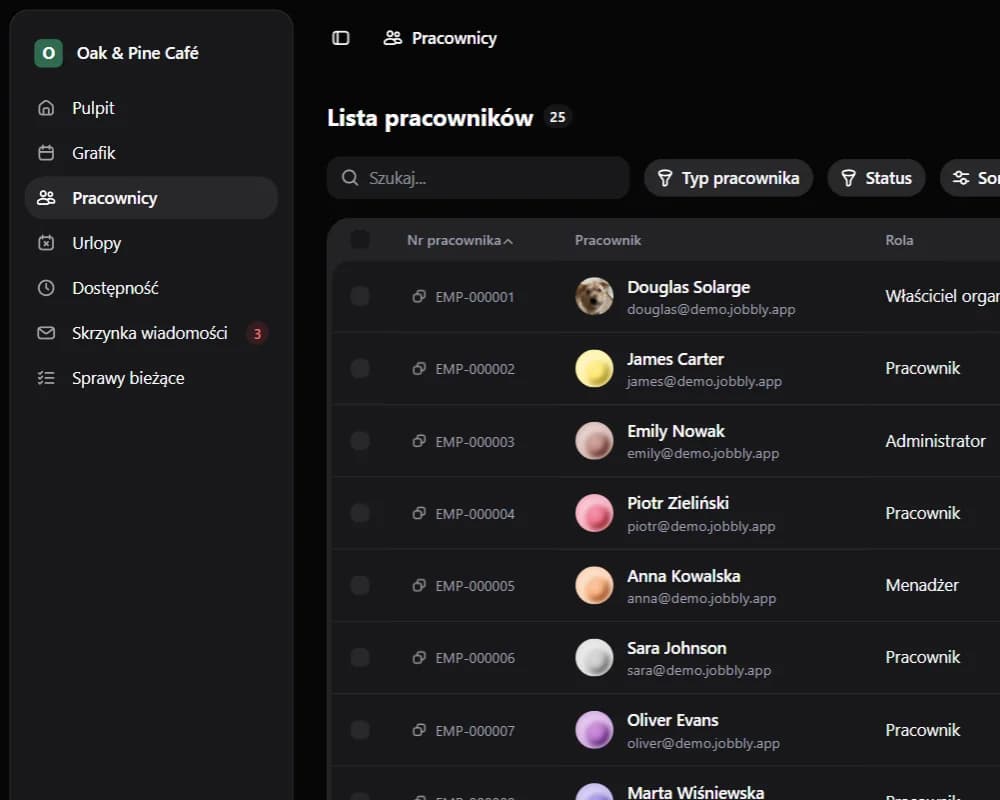The width and height of the screenshot is (1000, 800).
Task: Click the Menadżer role cell
Action: (x=922, y=585)
